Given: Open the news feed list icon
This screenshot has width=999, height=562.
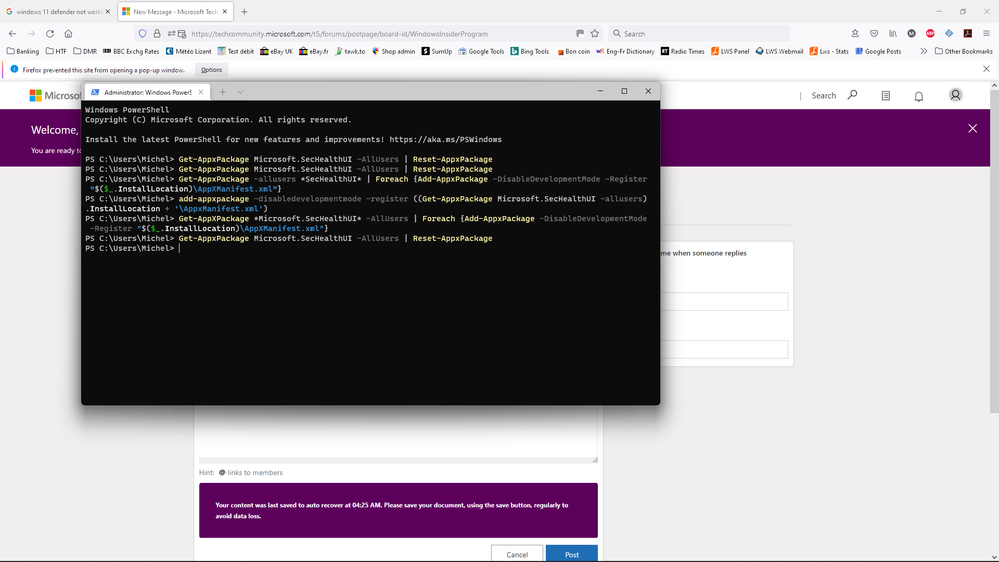Looking at the screenshot, I should 886,96.
